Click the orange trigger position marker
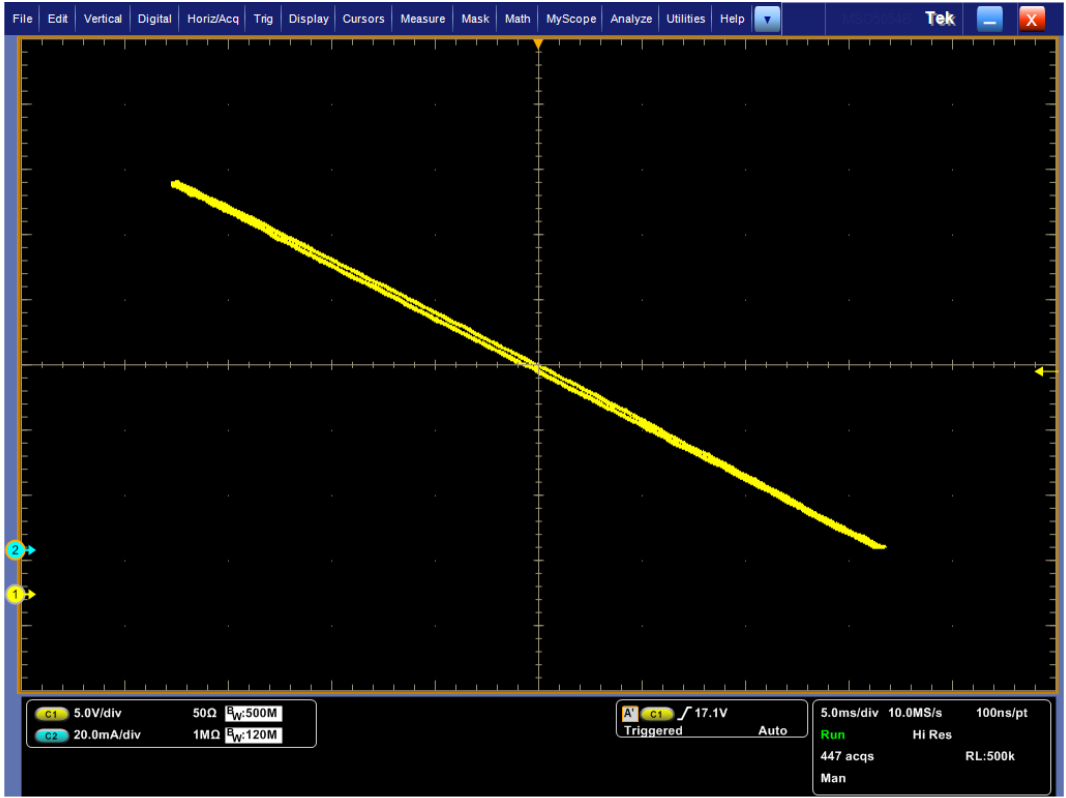Screen dimensions: 1066x798 [538, 43]
